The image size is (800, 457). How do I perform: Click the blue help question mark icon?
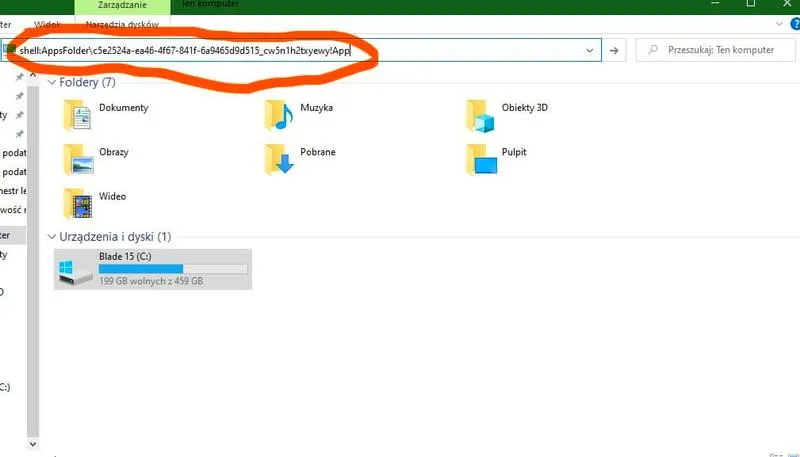(x=795, y=24)
